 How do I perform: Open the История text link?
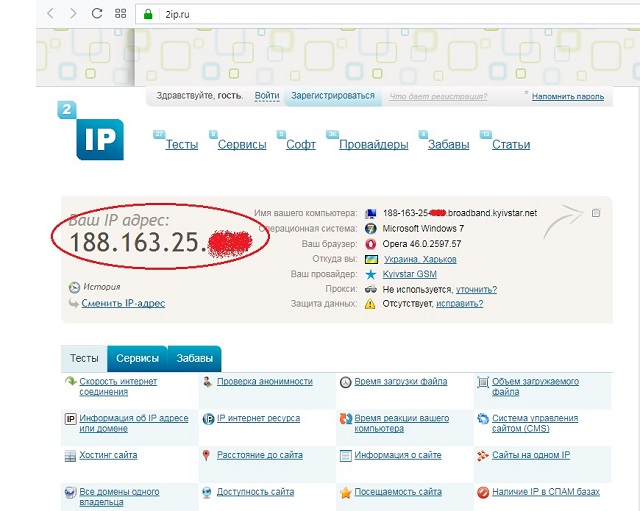pos(102,287)
